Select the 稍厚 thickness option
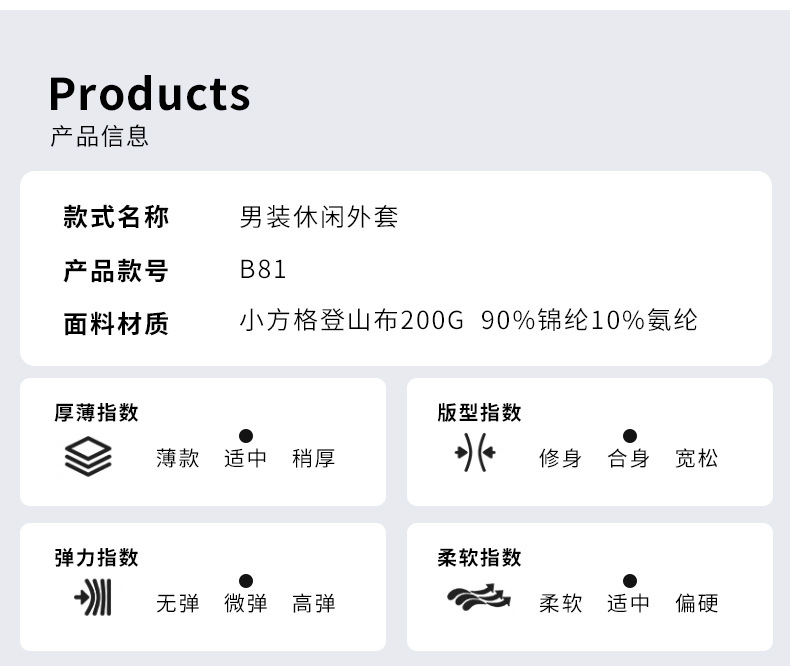 314,459
